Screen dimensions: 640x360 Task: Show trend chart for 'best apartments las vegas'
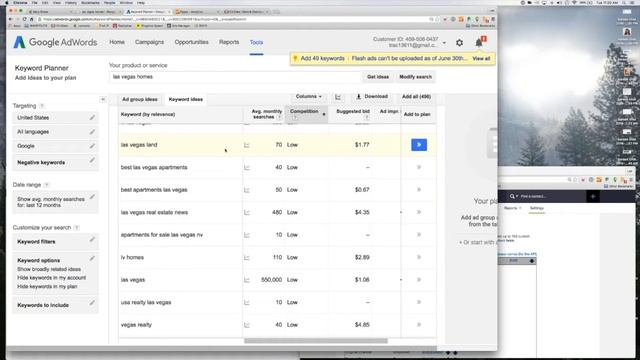click(247, 190)
